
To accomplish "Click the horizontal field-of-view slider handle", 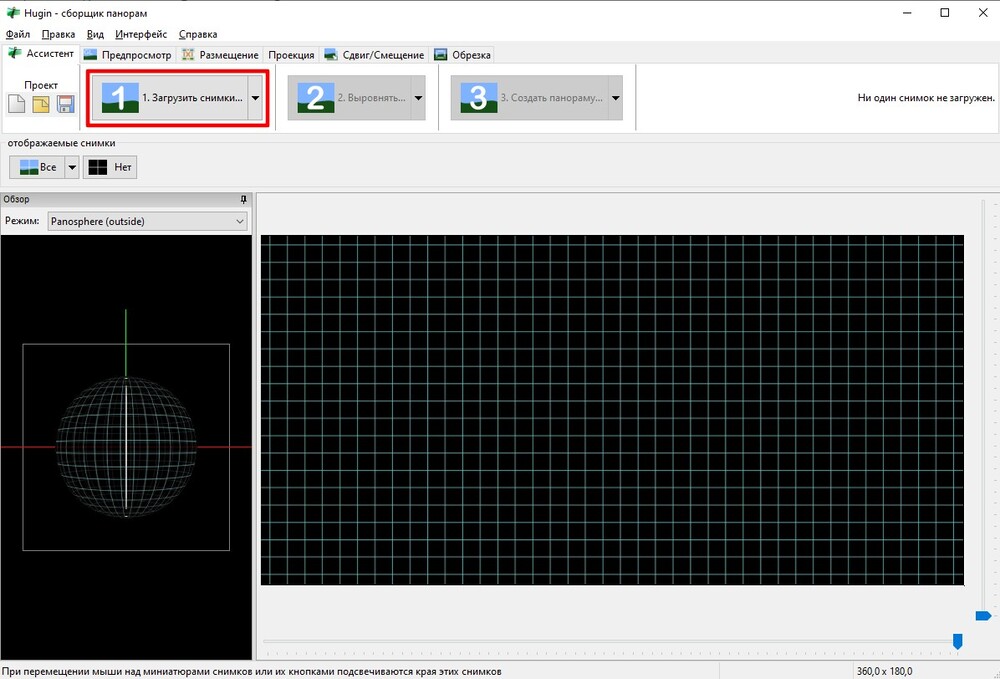I will [957, 641].
